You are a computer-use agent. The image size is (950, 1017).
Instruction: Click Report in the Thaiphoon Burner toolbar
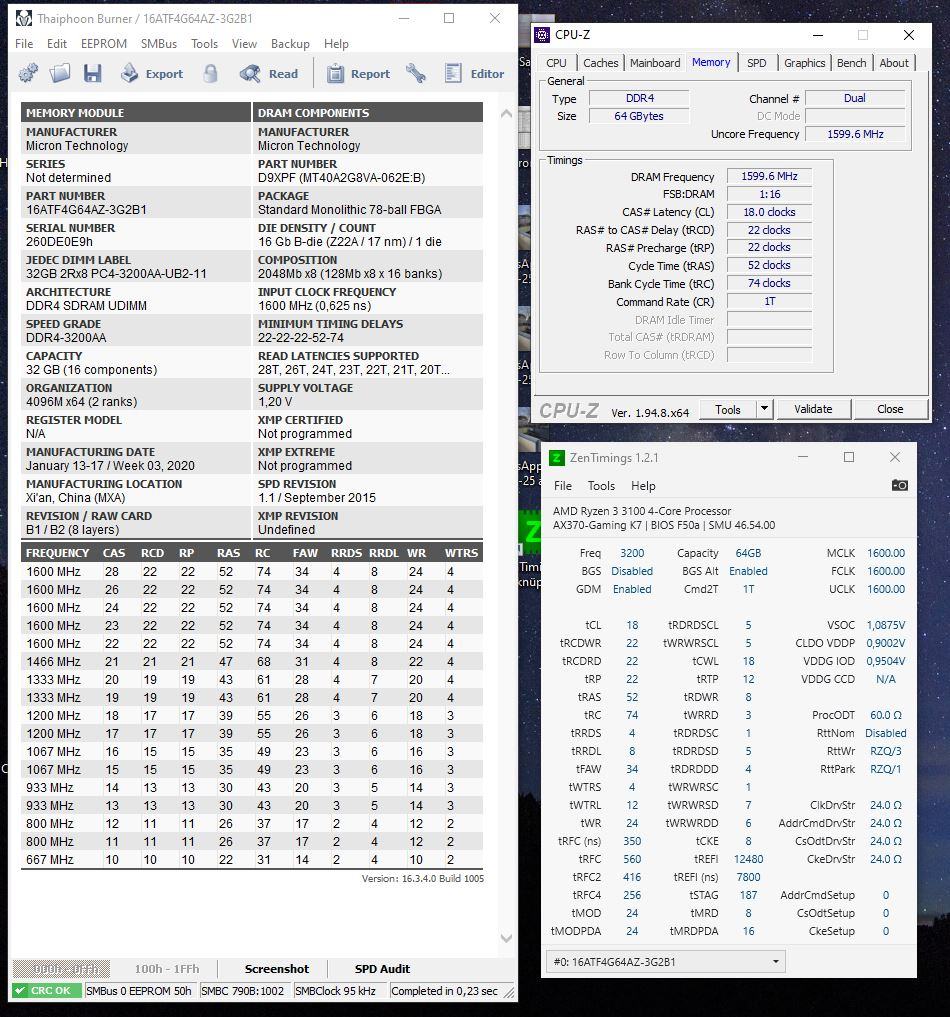coord(359,73)
